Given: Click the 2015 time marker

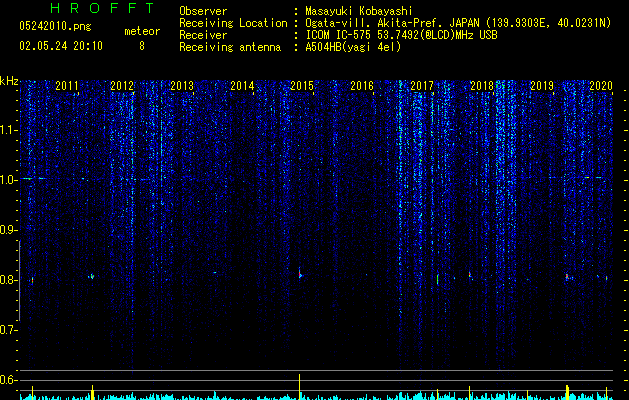Looking at the screenshot, I should pyautogui.click(x=302, y=86).
